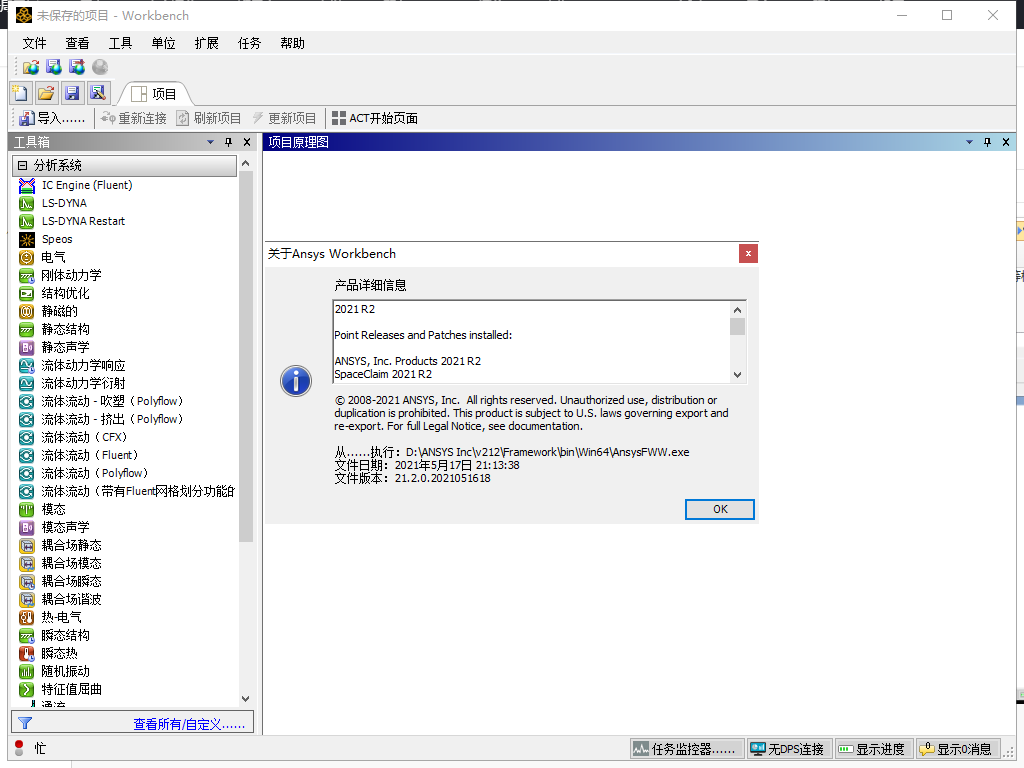Select the LS-DYNA Restart icon
1024x768 pixels.
[x=27, y=221]
